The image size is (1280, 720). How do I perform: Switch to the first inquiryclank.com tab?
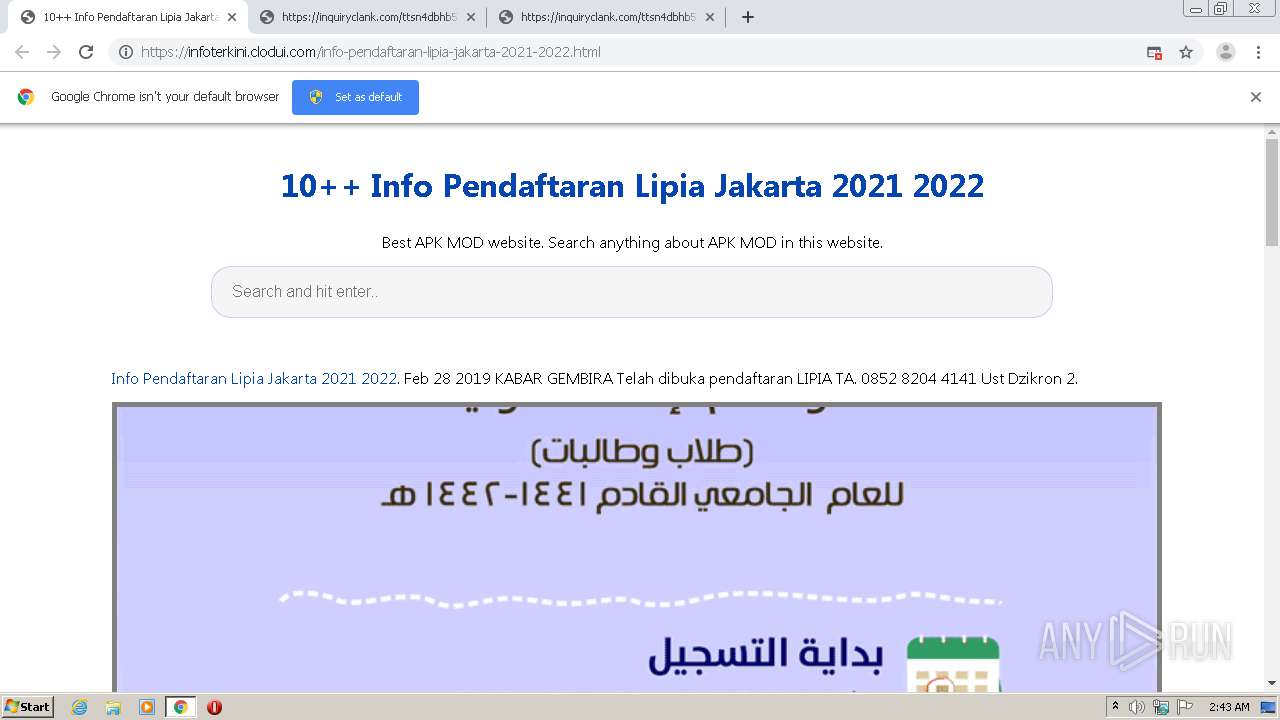point(368,17)
